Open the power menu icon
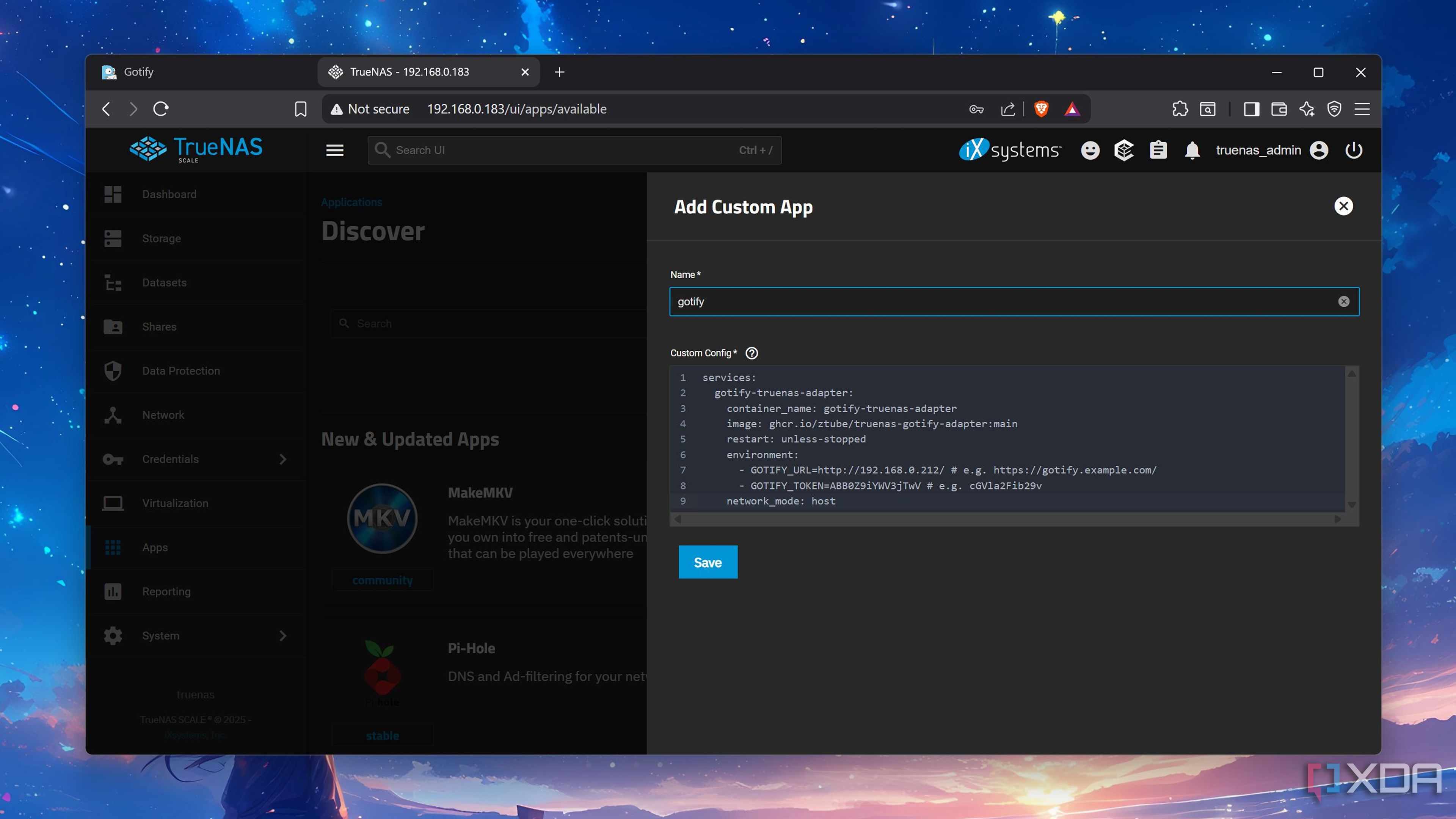 coord(1354,151)
